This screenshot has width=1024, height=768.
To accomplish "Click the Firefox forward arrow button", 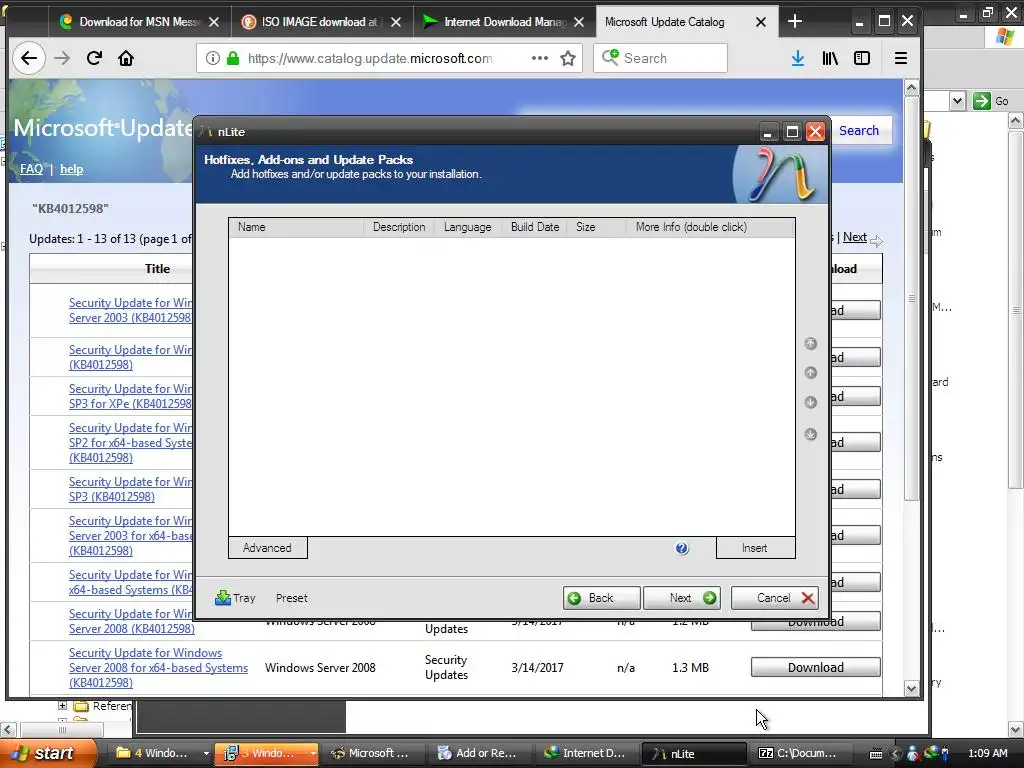I will click(62, 58).
